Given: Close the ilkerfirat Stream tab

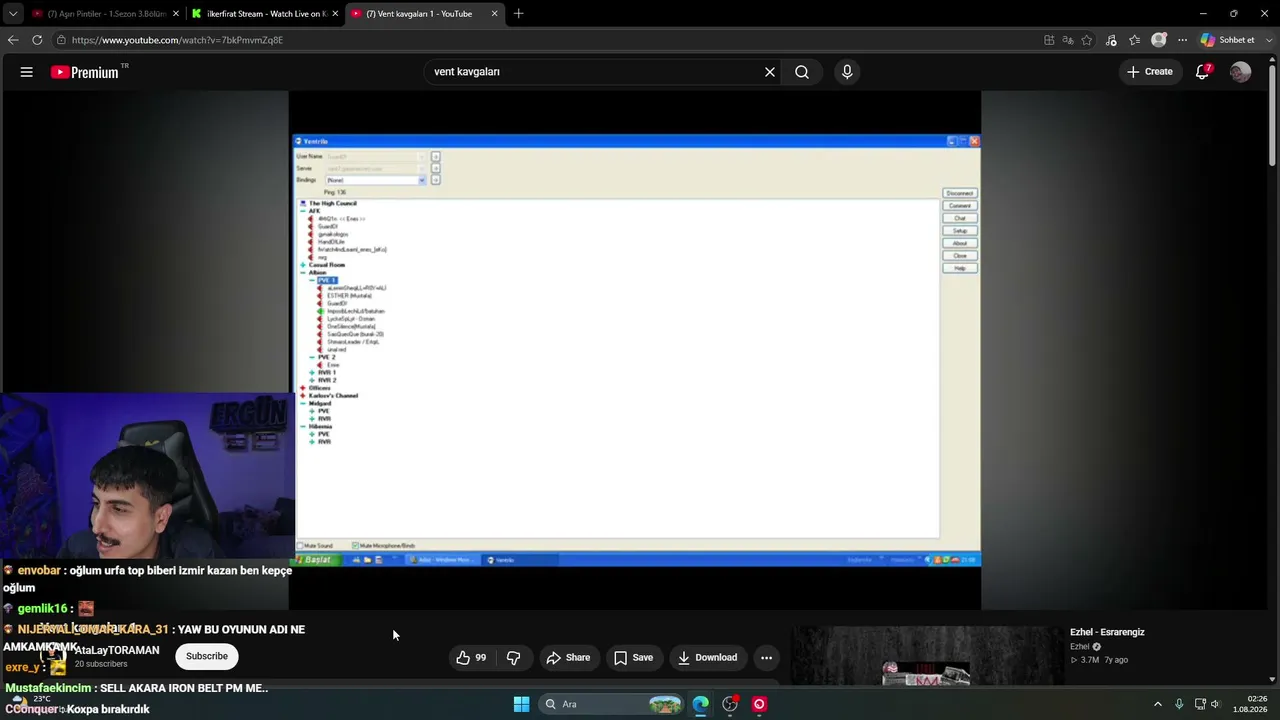Looking at the screenshot, I should click(335, 14).
